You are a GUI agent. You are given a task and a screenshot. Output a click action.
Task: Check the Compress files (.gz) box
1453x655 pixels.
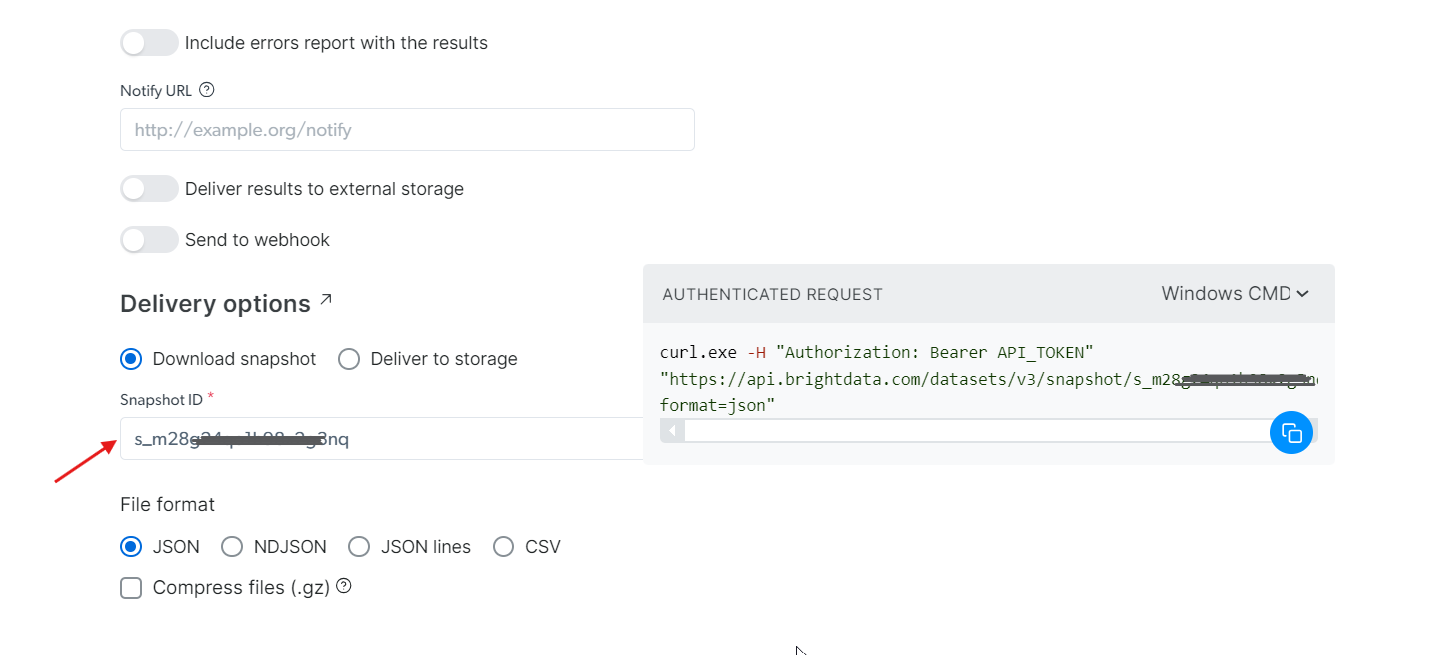[x=131, y=588]
